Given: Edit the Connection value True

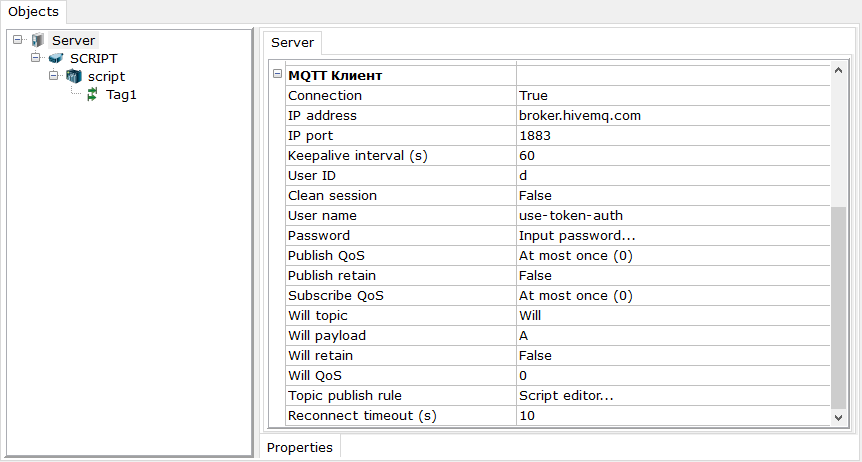Looking at the screenshot, I should click(x=673, y=96).
